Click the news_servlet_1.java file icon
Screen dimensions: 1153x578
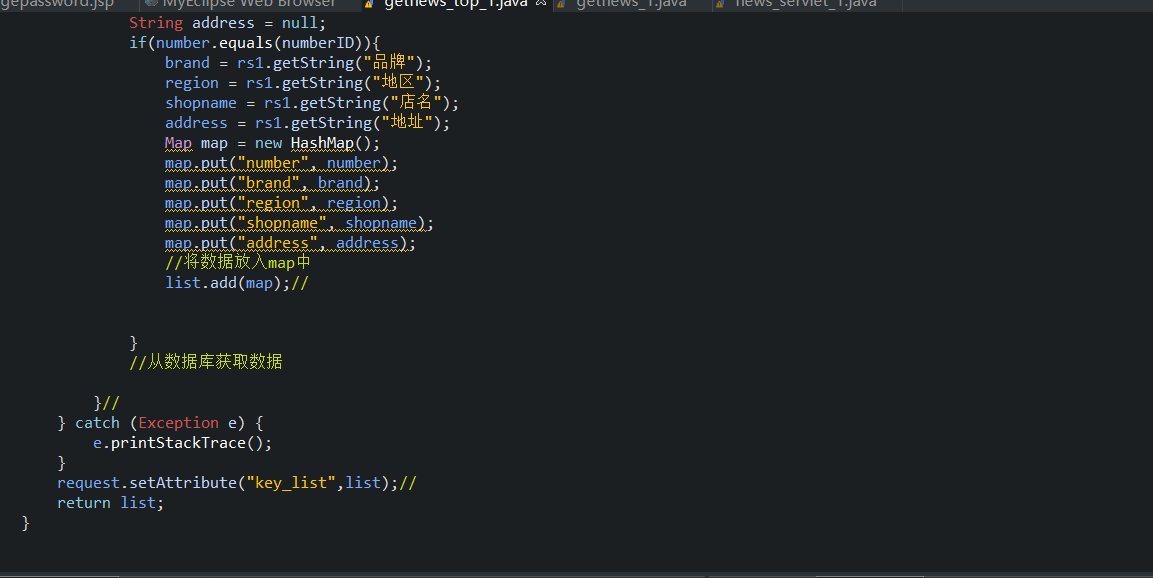722,4
